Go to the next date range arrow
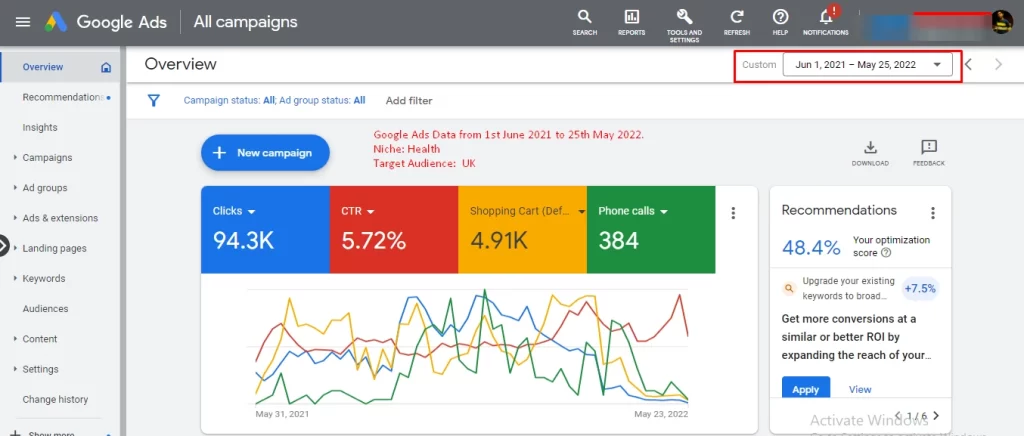 click(998, 65)
